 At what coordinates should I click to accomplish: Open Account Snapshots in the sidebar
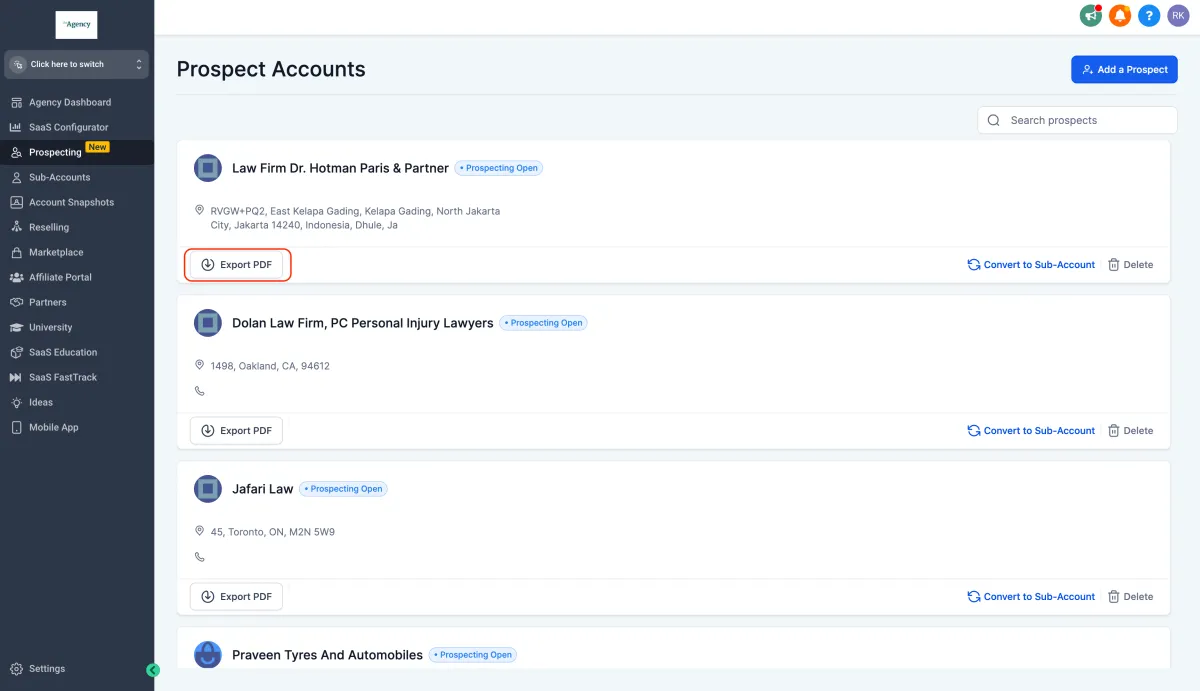tap(71, 202)
